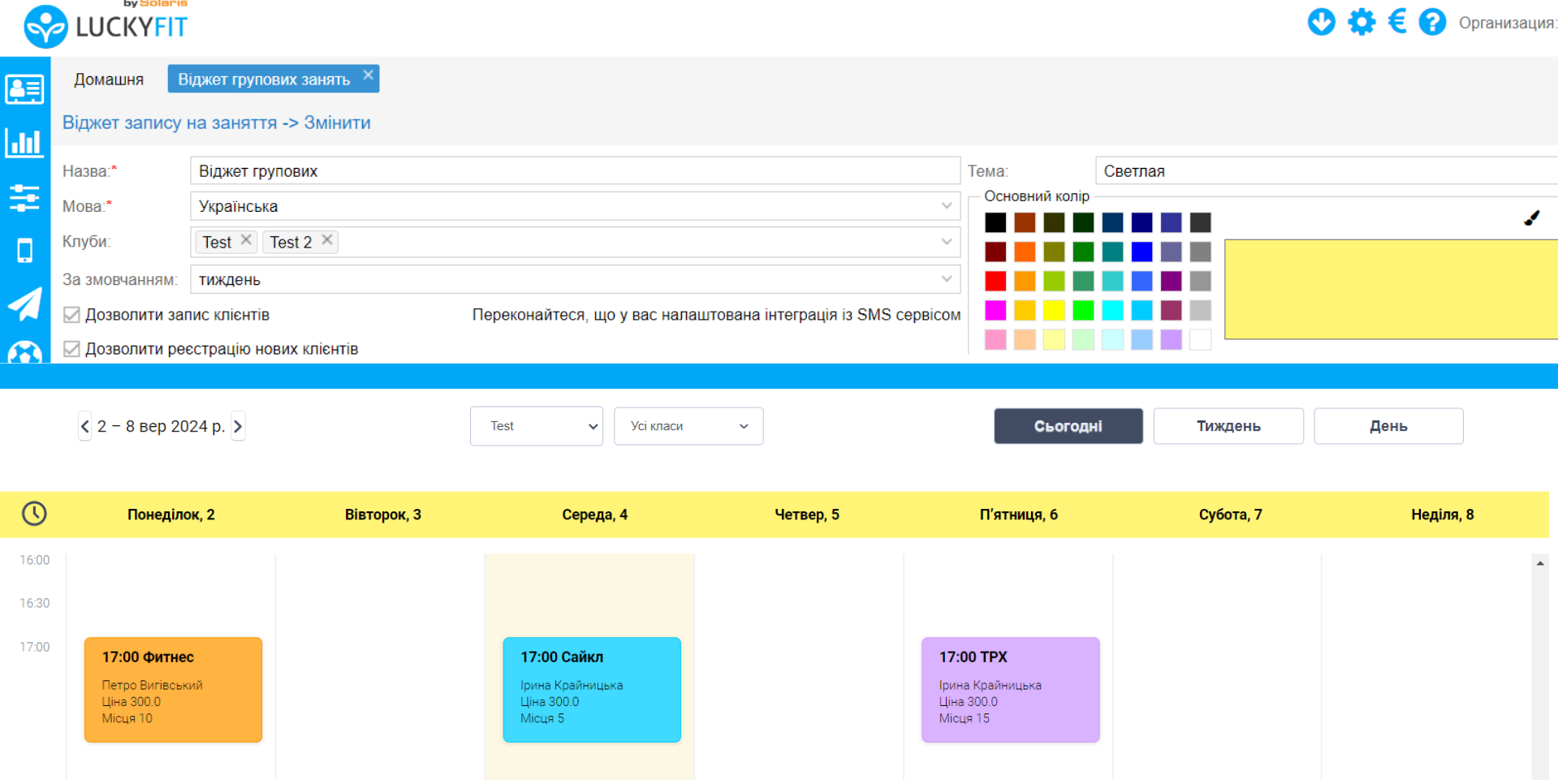Click the schedule scrollbar up arrow
Screen dimensions: 1558x784
click(1540, 563)
